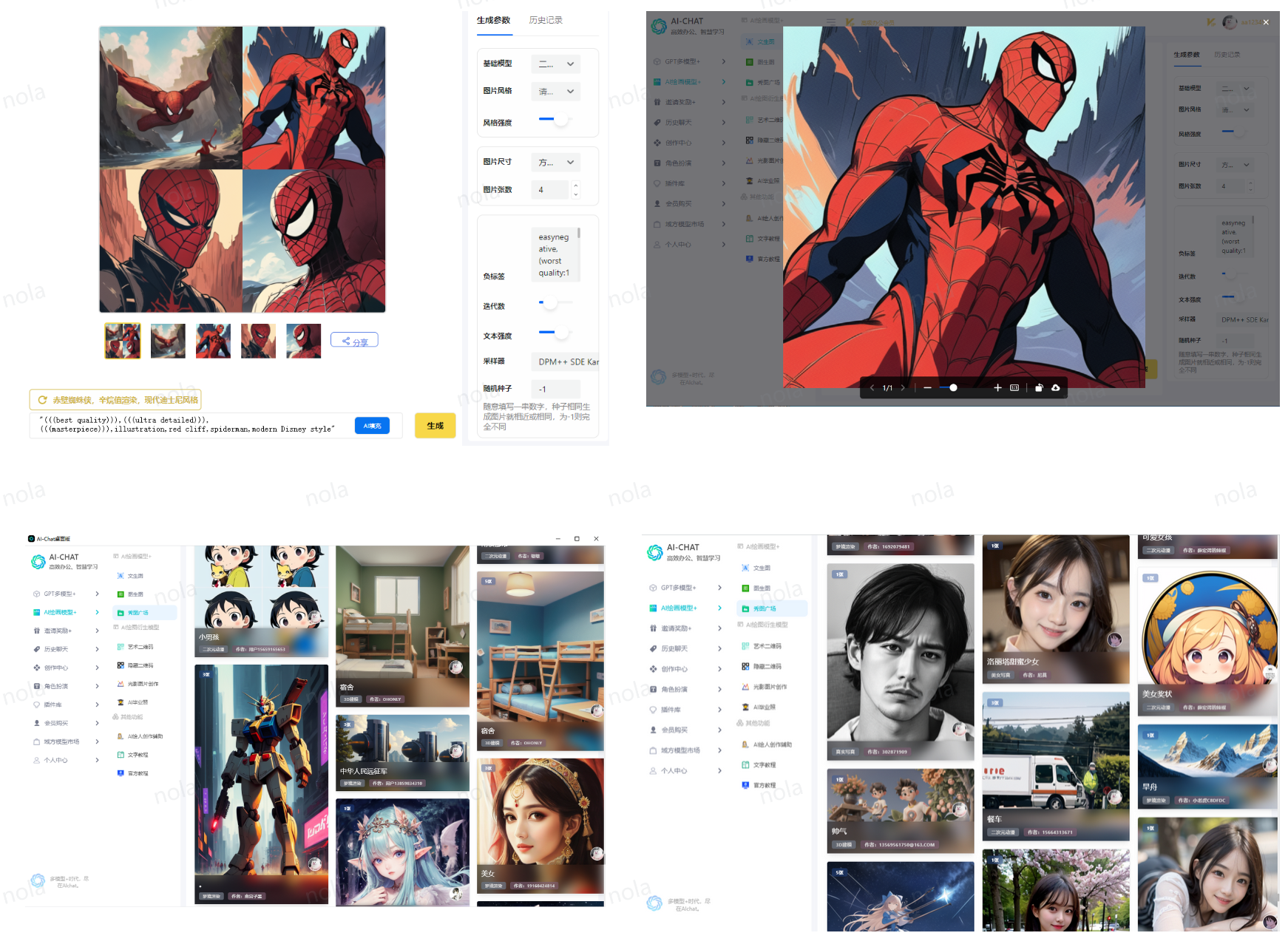Close the Spider-Man image preview overlay
Image resolution: width=1288 pixels, height=947 pixels.
point(1266,22)
